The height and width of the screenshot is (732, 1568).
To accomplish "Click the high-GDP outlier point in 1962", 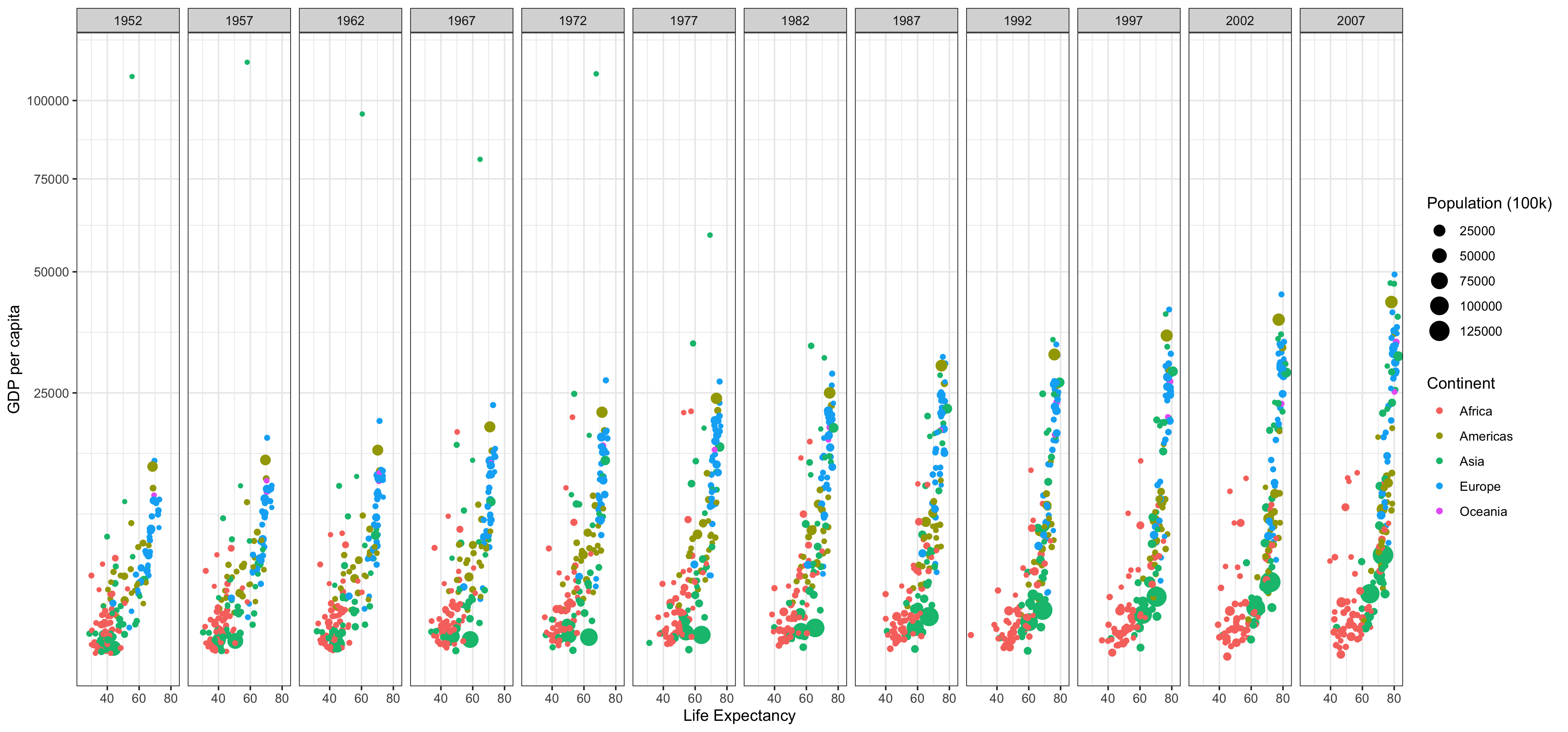I will tap(362, 114).
